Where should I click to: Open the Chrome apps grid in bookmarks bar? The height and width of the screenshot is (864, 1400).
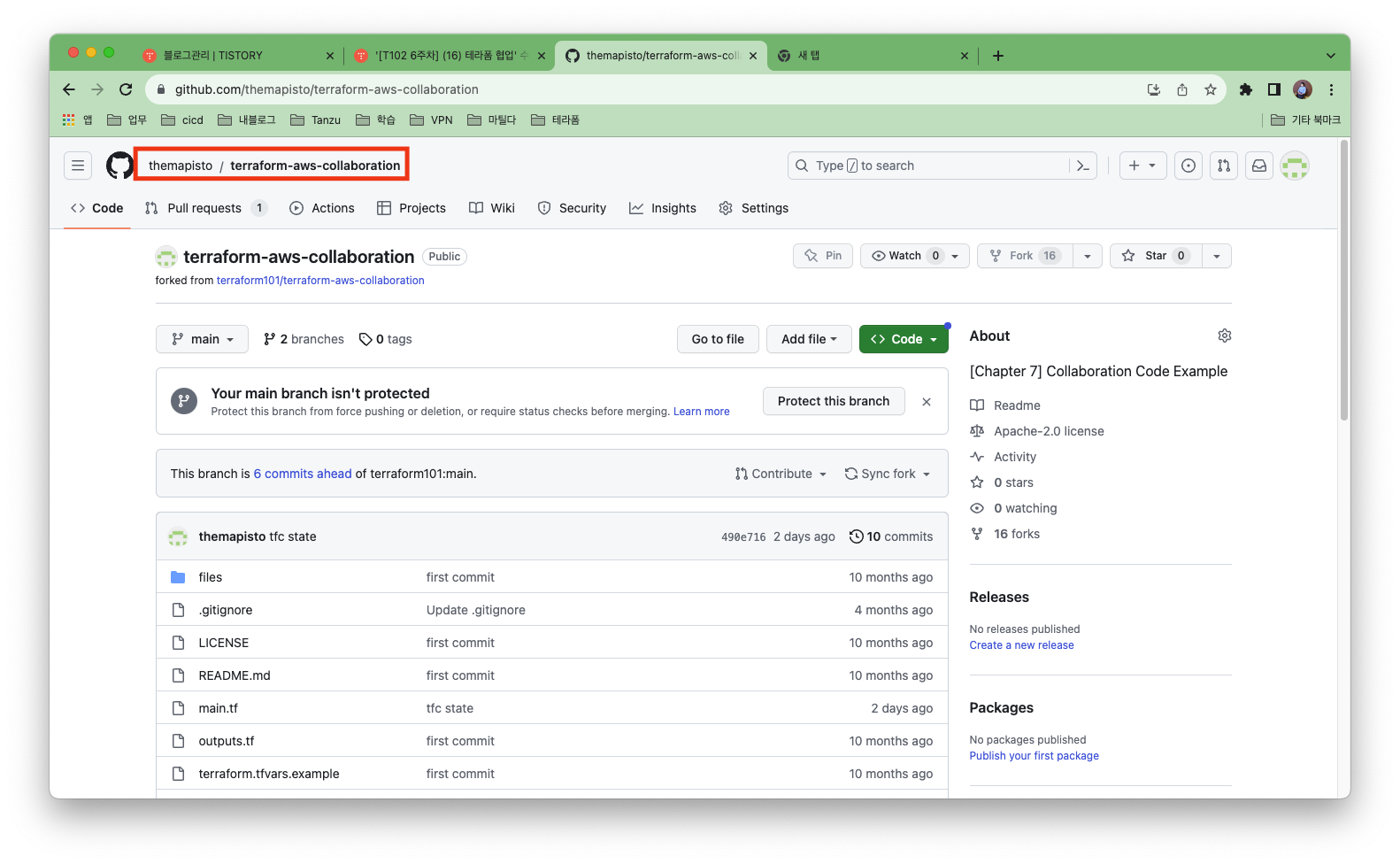pos(69,120)
